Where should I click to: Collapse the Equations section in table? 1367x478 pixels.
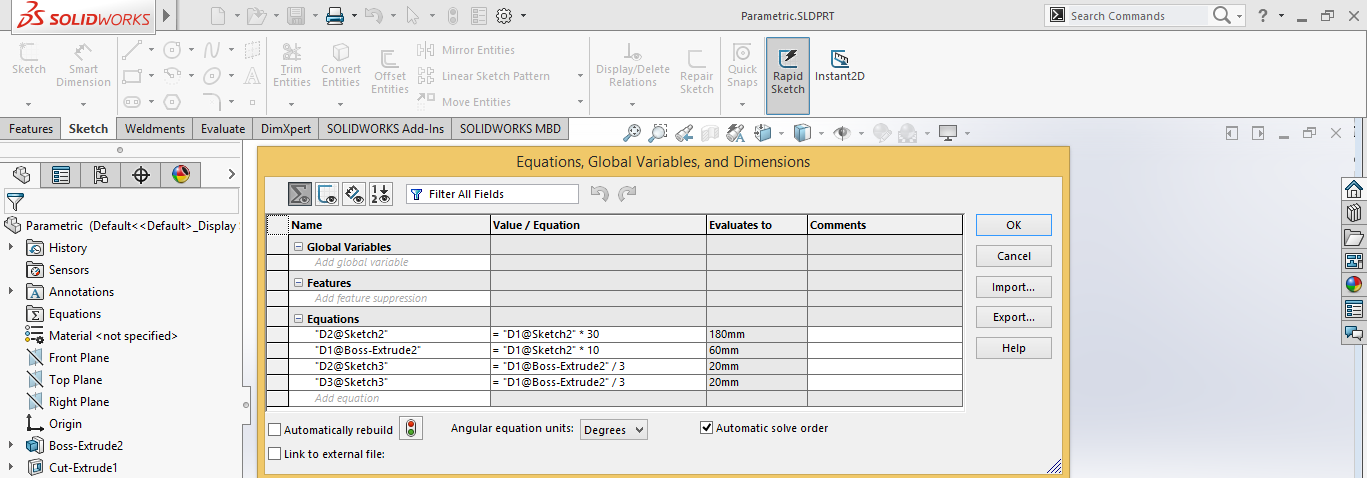click(x=298, y=319)
